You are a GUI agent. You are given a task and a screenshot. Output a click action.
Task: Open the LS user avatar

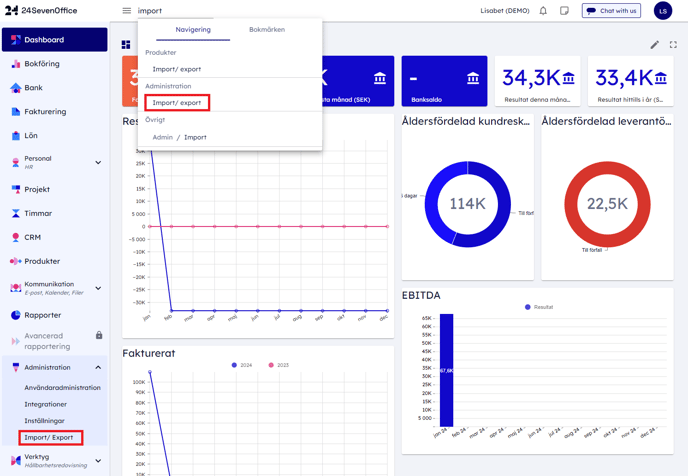[x=663, y=11]
